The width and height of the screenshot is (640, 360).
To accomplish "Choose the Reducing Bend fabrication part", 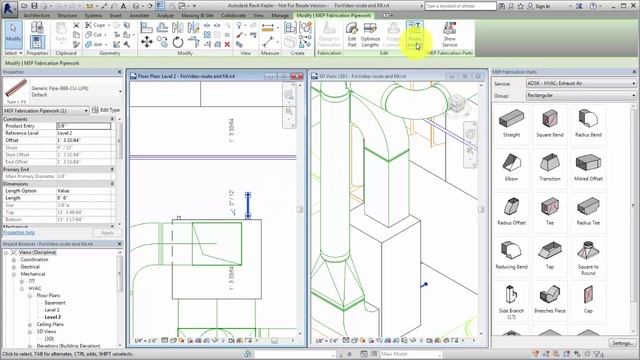I will (511, 256).
